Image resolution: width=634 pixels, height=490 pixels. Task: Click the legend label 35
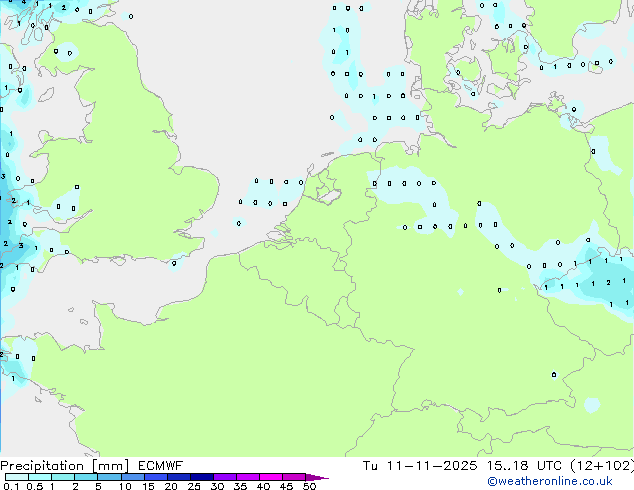pos(240,486)
